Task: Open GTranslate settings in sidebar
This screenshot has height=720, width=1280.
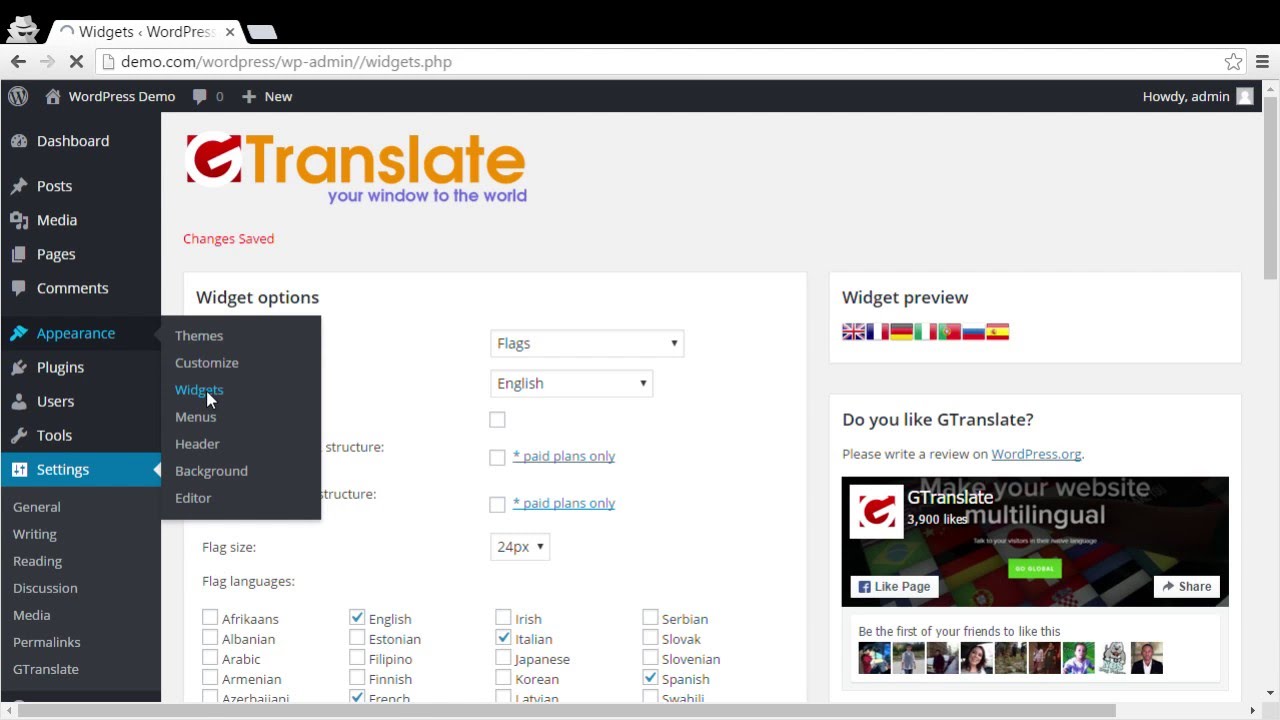Action: pyautogui.click(x=46, y=669)
